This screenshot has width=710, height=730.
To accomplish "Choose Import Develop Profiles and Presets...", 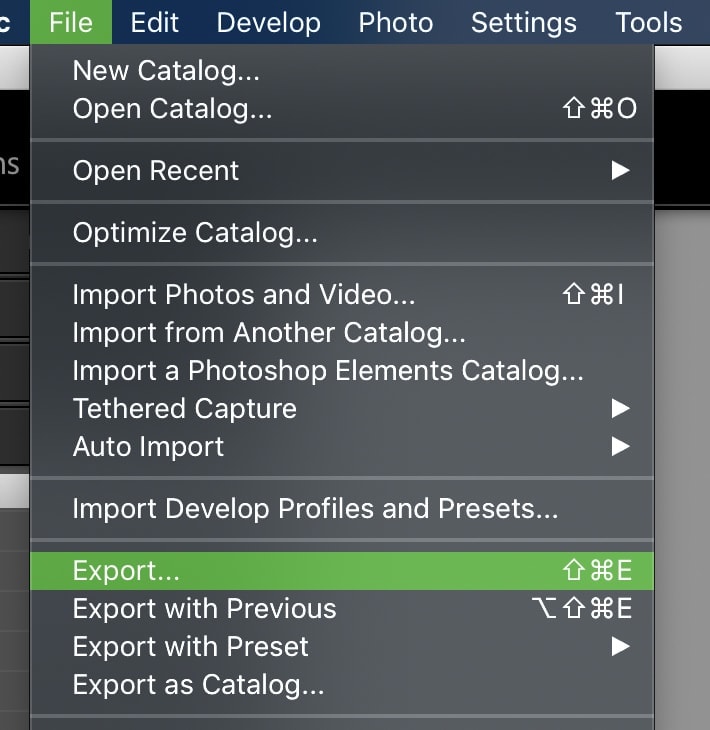I will [342, 508].
